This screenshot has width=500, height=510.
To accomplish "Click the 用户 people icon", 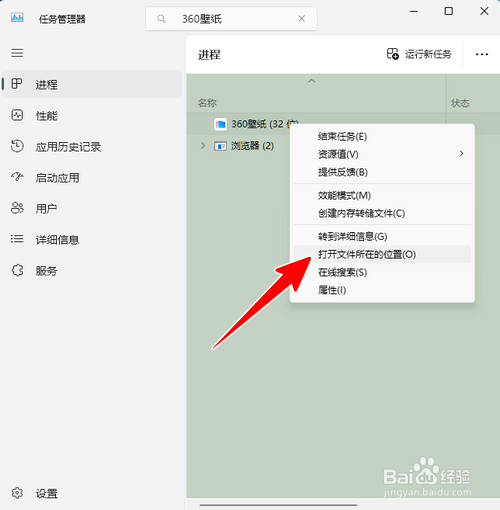I will point(17,208).
